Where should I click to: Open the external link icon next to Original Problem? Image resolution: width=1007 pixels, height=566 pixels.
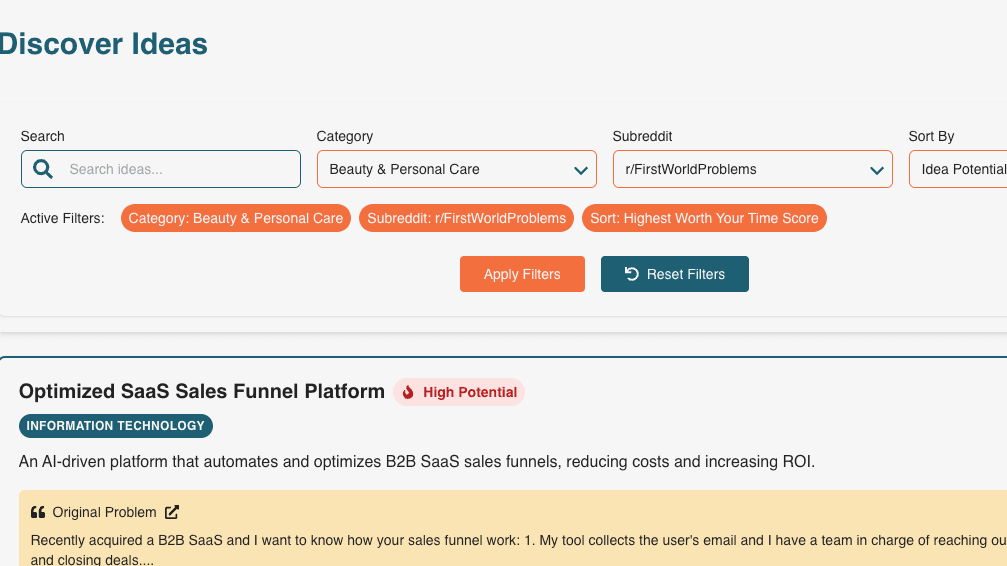click(172, 512)
